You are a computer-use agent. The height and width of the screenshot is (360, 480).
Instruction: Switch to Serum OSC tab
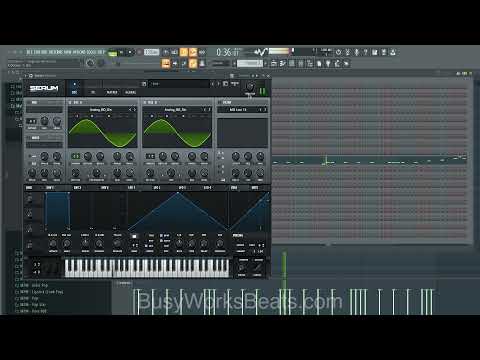[x=74, y=92]
